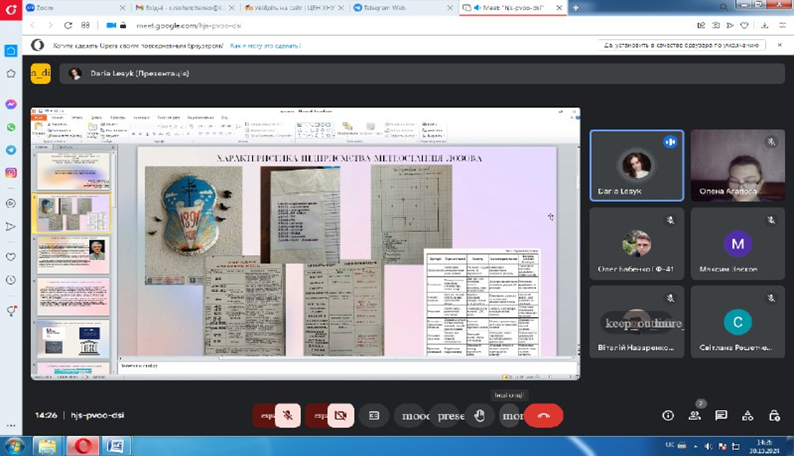The image size is (794, 456).
Task: Open the chat with everyone panel
Action: tap(721, 415)
